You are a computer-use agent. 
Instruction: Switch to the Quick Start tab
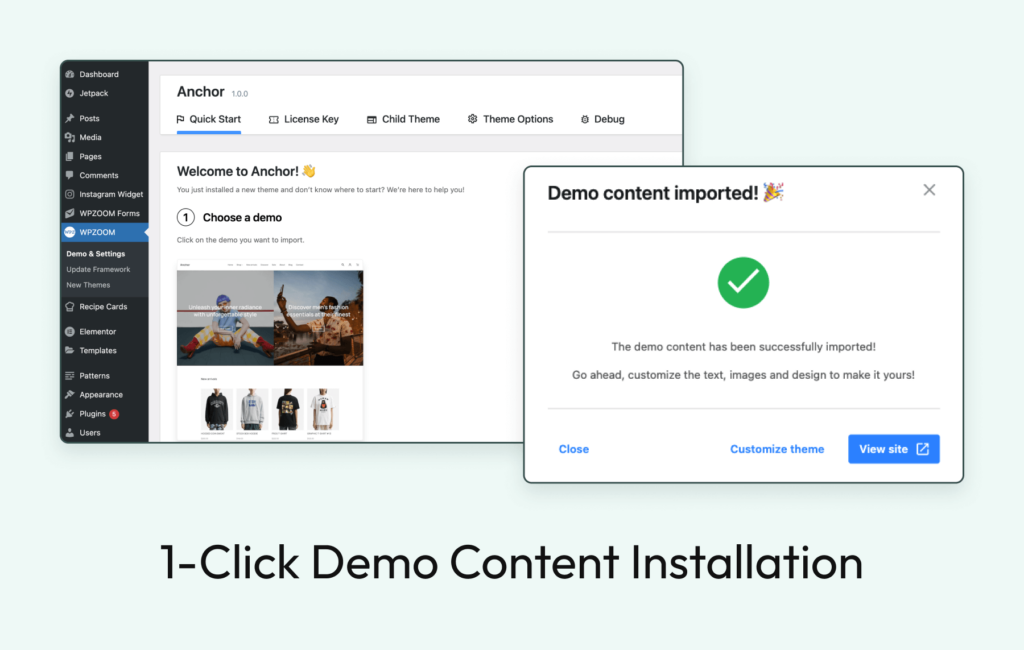pos(209,120)
